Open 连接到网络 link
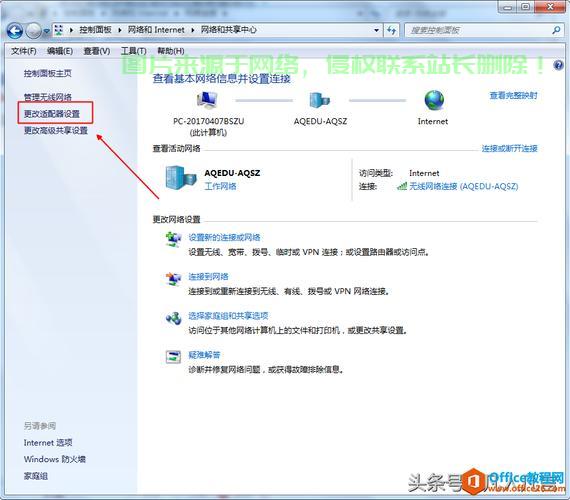The image size is (570, 500). 208,276
